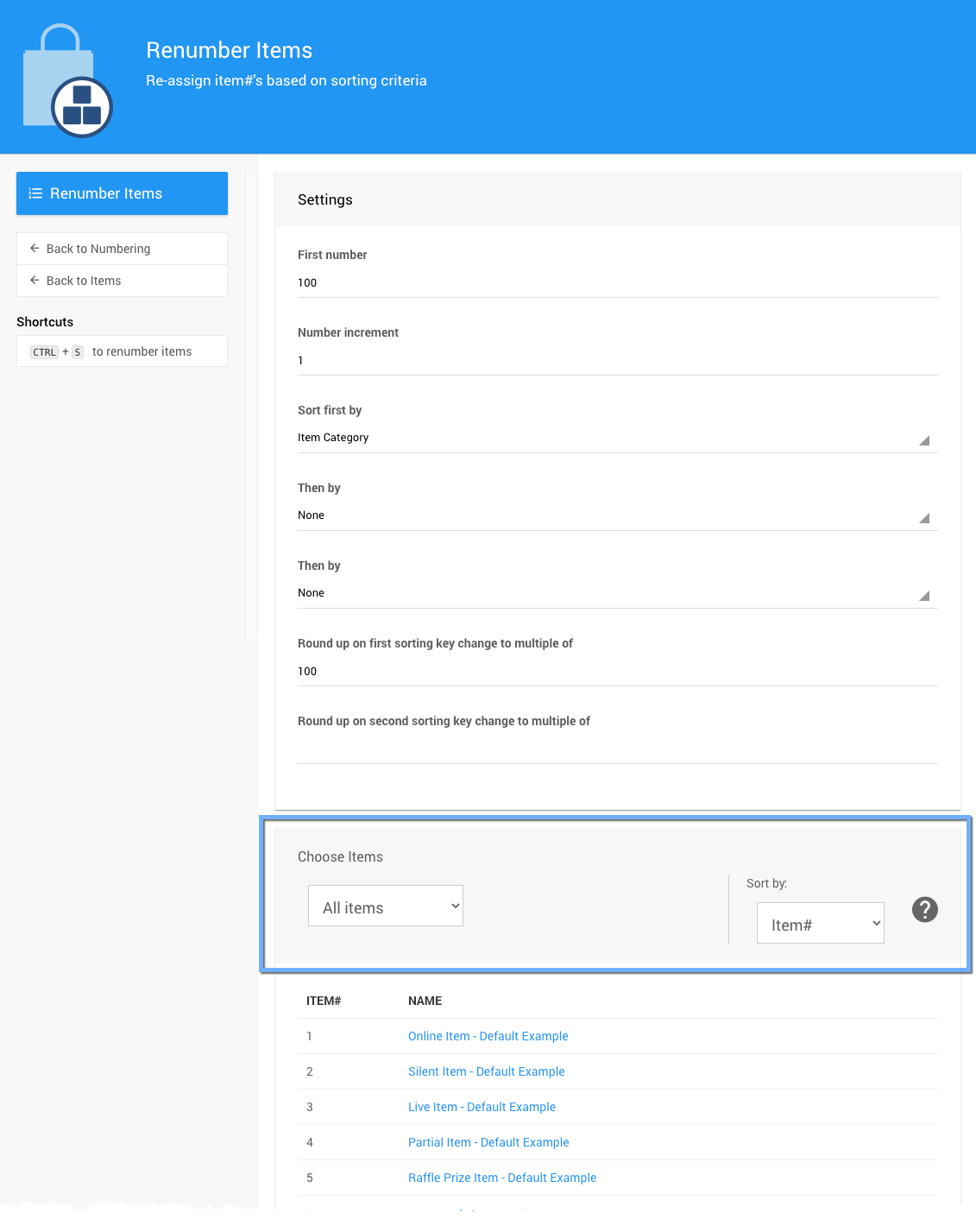Go back to Items page

(83, 281)
